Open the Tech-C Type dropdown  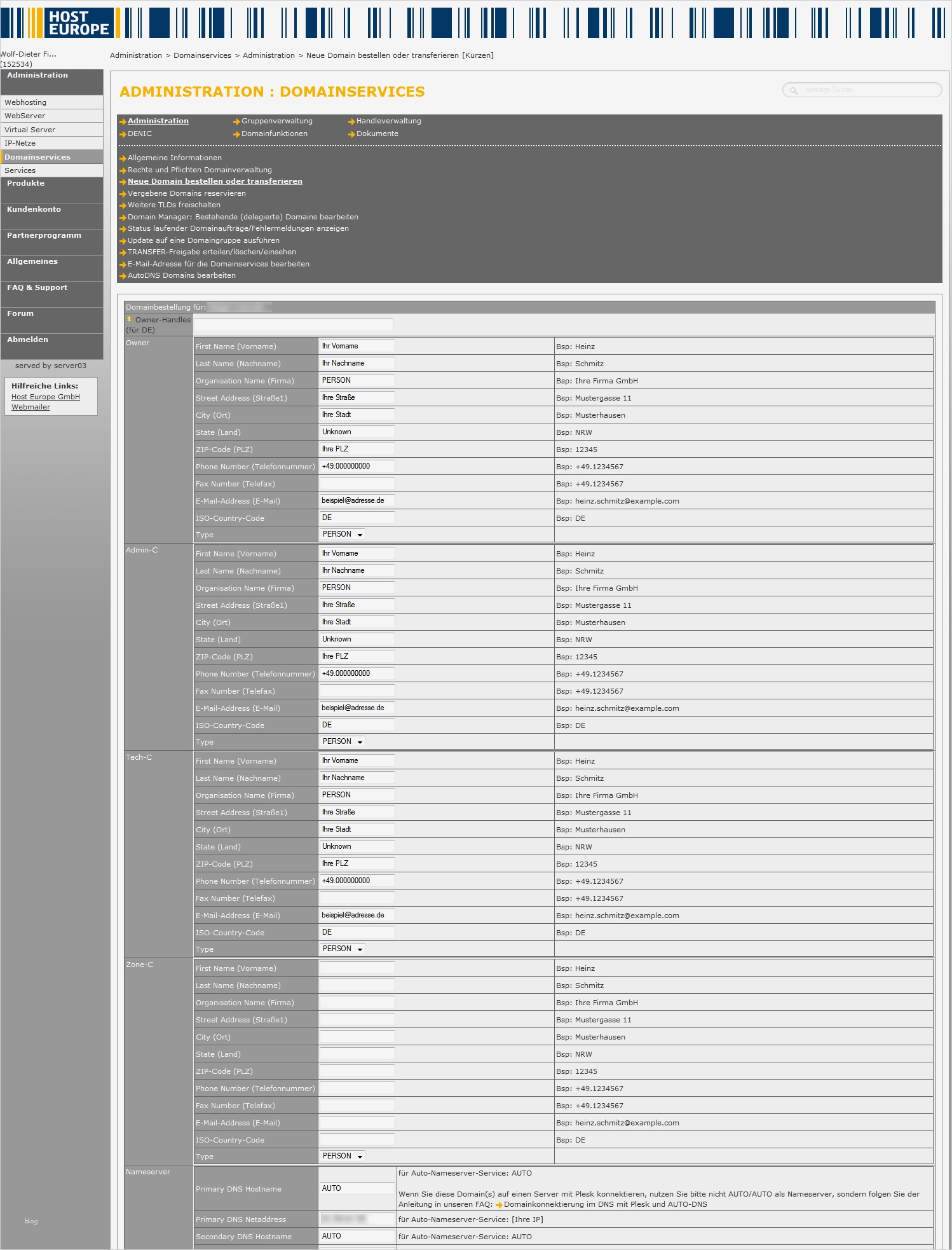pos(343,949)
